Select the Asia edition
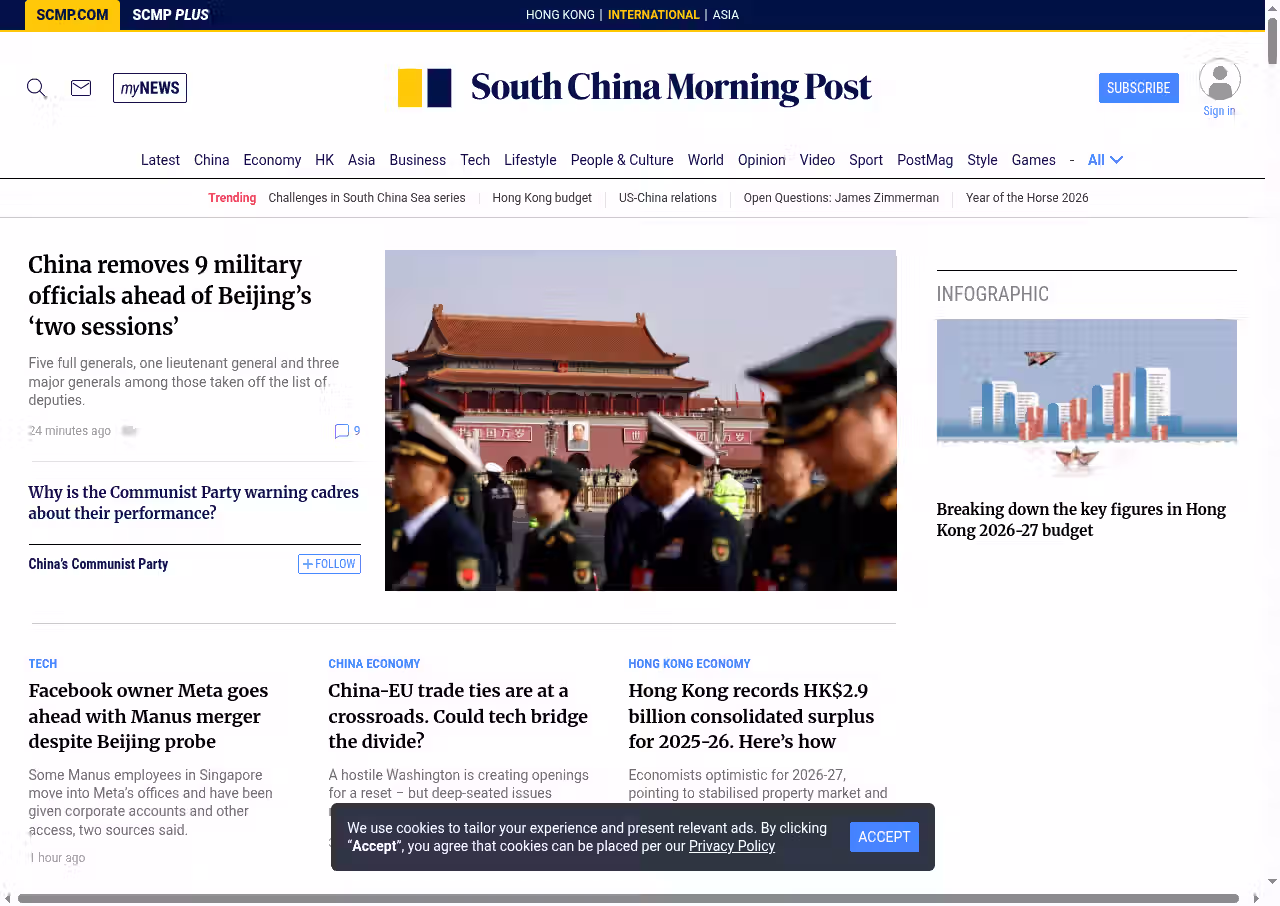Image resolution: width=1280 pixels, height=906 pixels. tap(726, 15)
